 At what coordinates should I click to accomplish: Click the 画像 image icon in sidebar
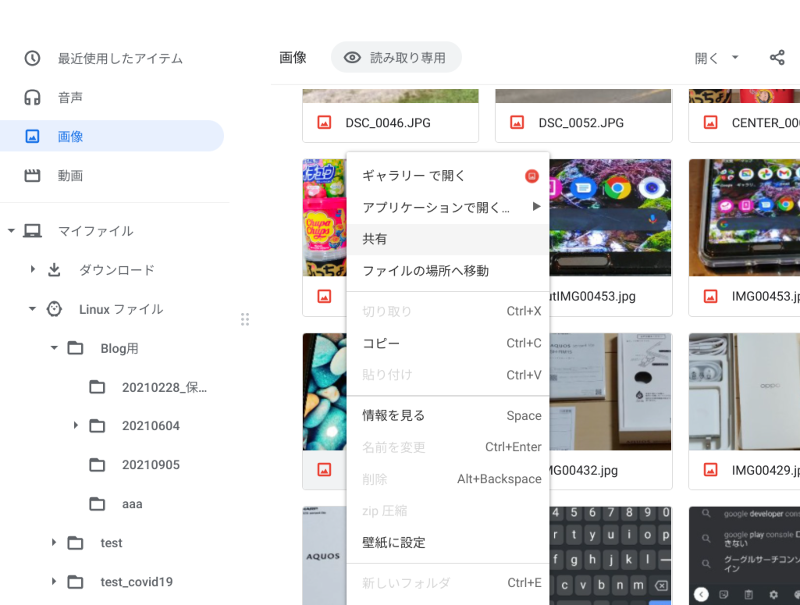[31, 135]
